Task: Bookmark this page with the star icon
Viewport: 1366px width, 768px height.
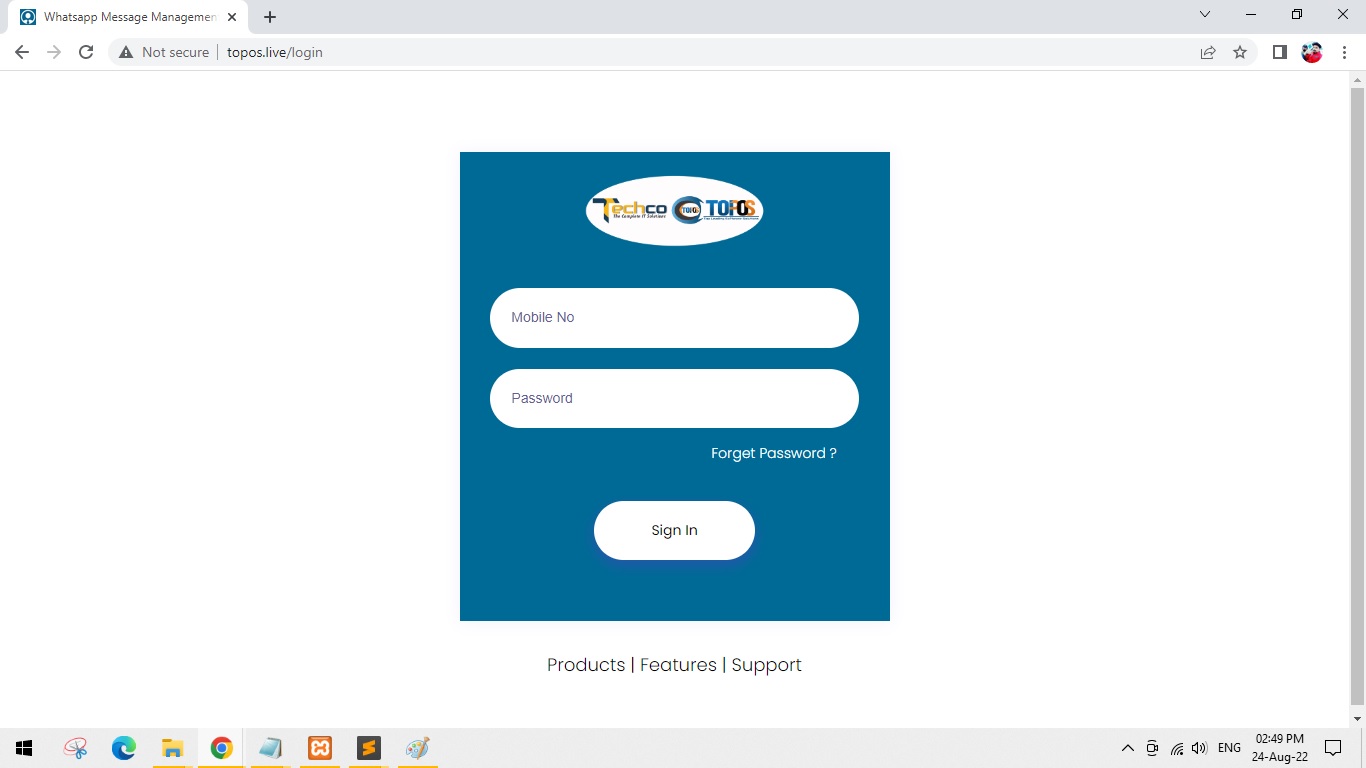Action: click(1240, 52)
